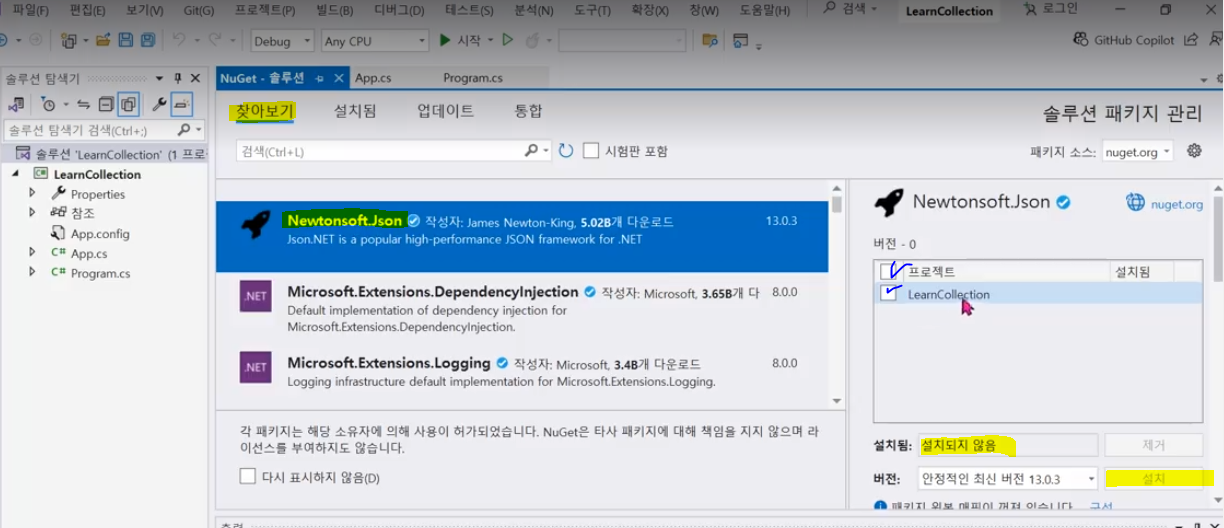Click Start Without Debugging outline arrow
Viewport: 1224px width, 528px height.
pos(508,41)
